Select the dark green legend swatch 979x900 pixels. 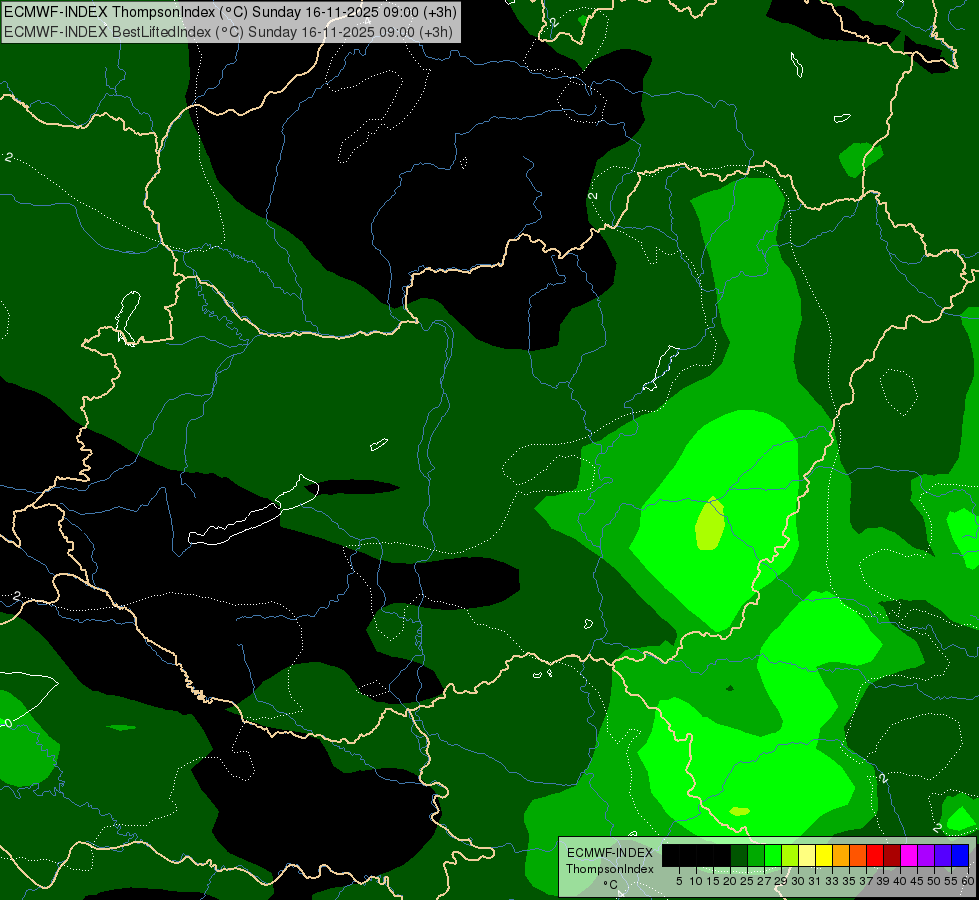point(739,855)
